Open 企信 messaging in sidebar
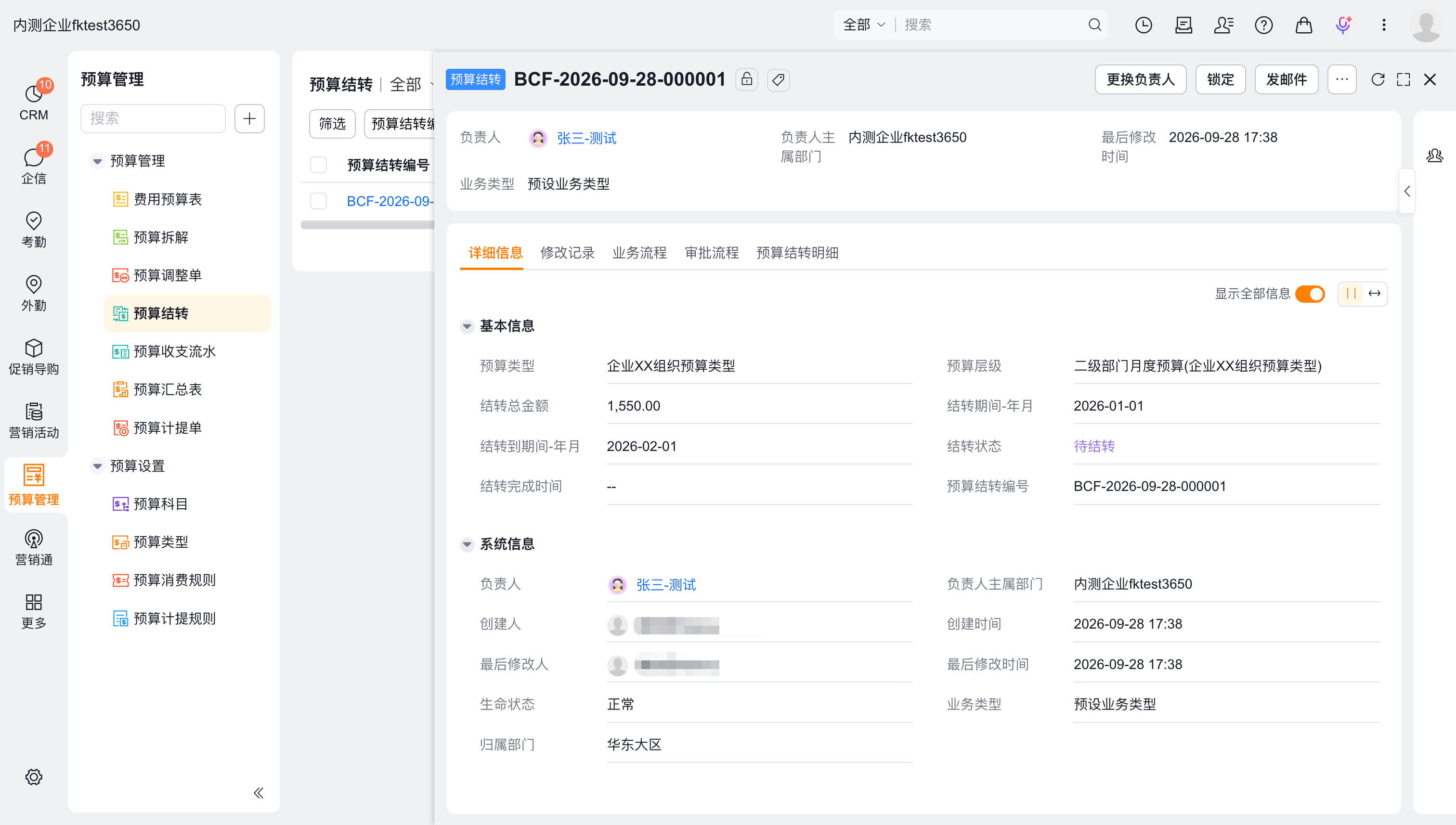Screen dimensions: 1456x825 click(34, 166)
